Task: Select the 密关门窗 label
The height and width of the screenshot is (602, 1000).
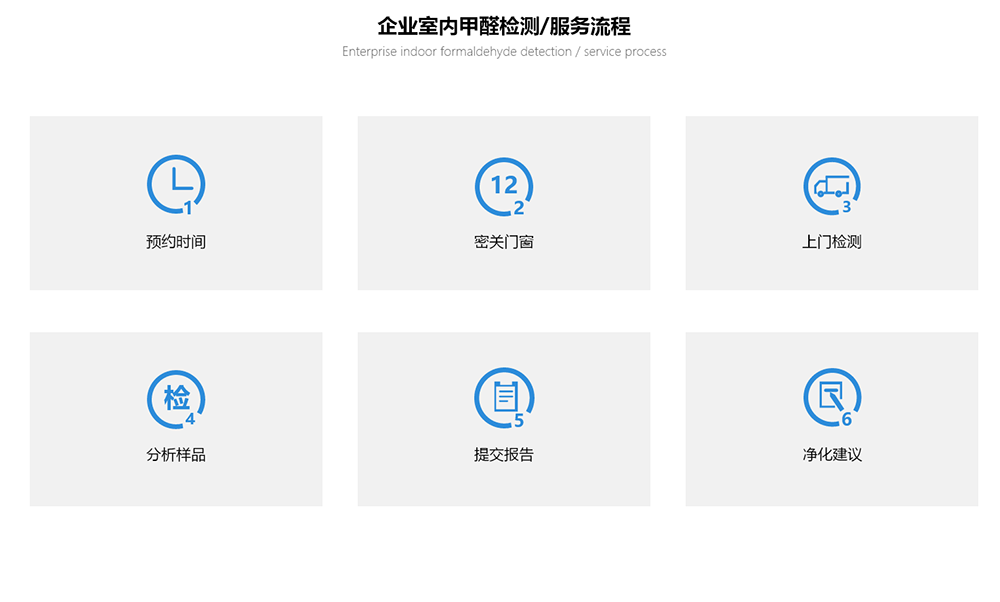Action: click(x=504, y=242)
